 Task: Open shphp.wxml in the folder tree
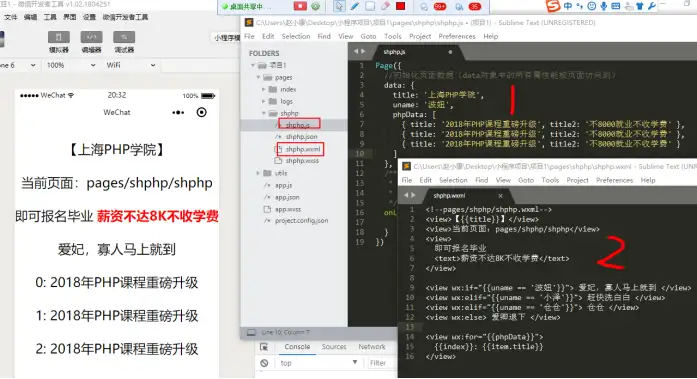(x=302, y=149)
